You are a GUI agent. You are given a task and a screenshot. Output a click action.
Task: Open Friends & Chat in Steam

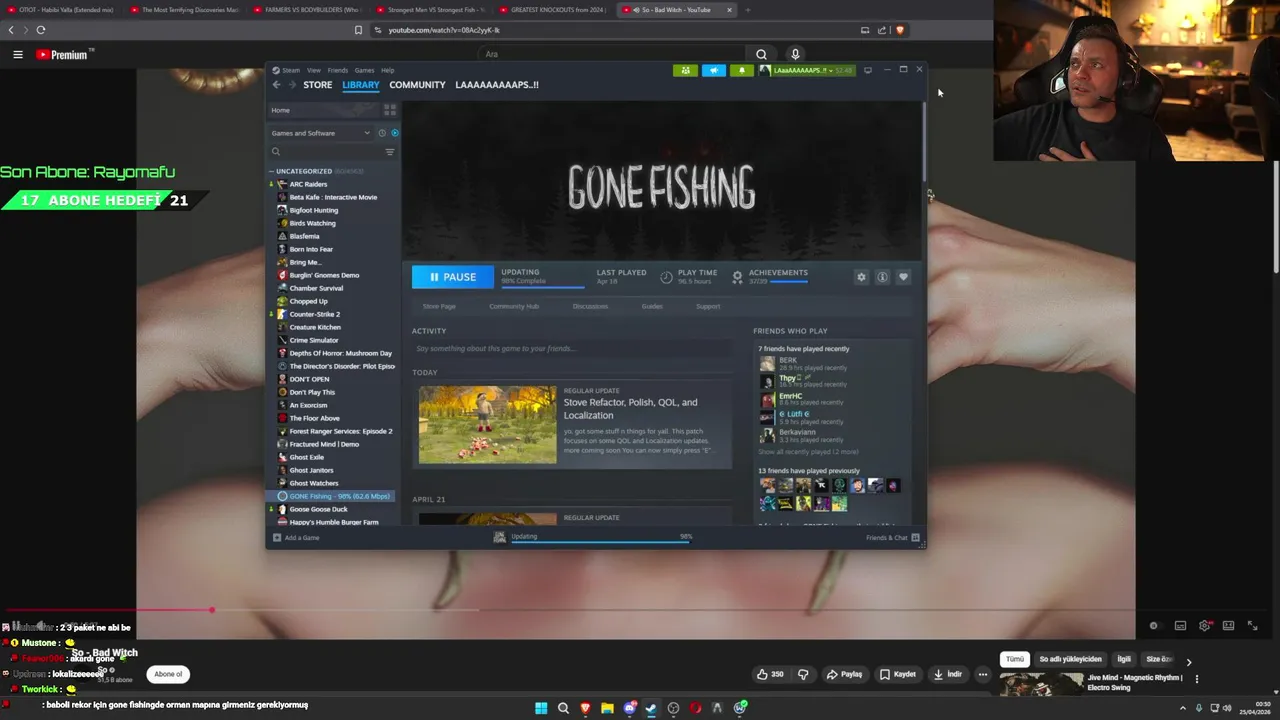893,537
